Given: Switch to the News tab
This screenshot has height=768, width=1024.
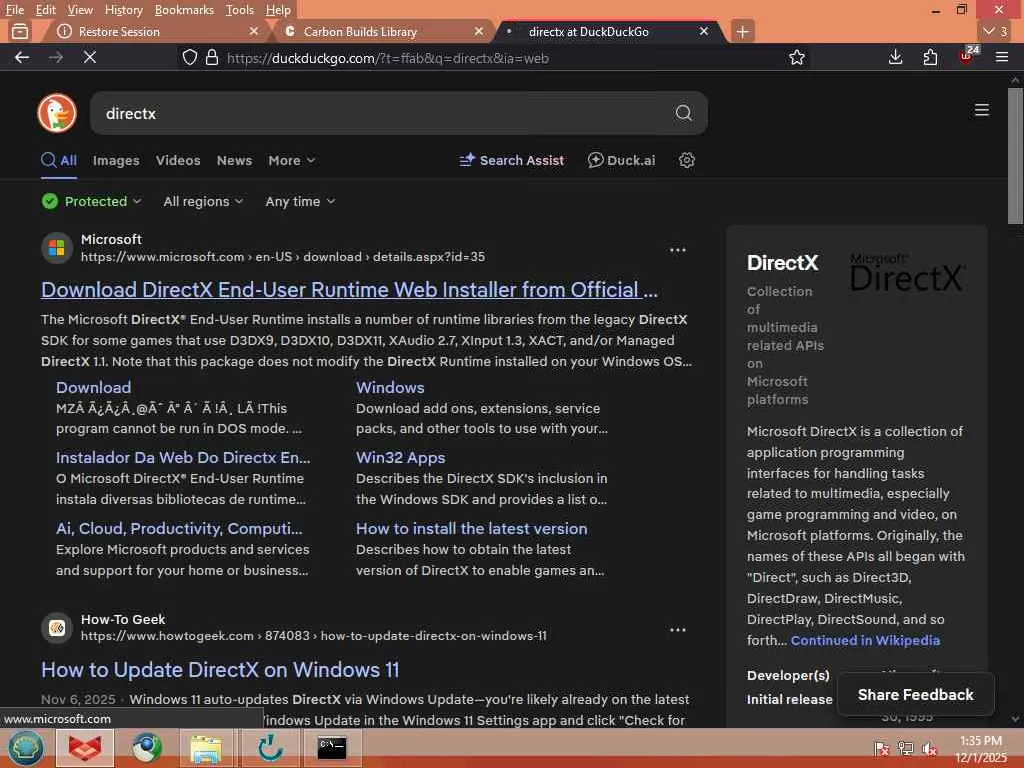Looking at the screenshot, I should click(234, 160).
